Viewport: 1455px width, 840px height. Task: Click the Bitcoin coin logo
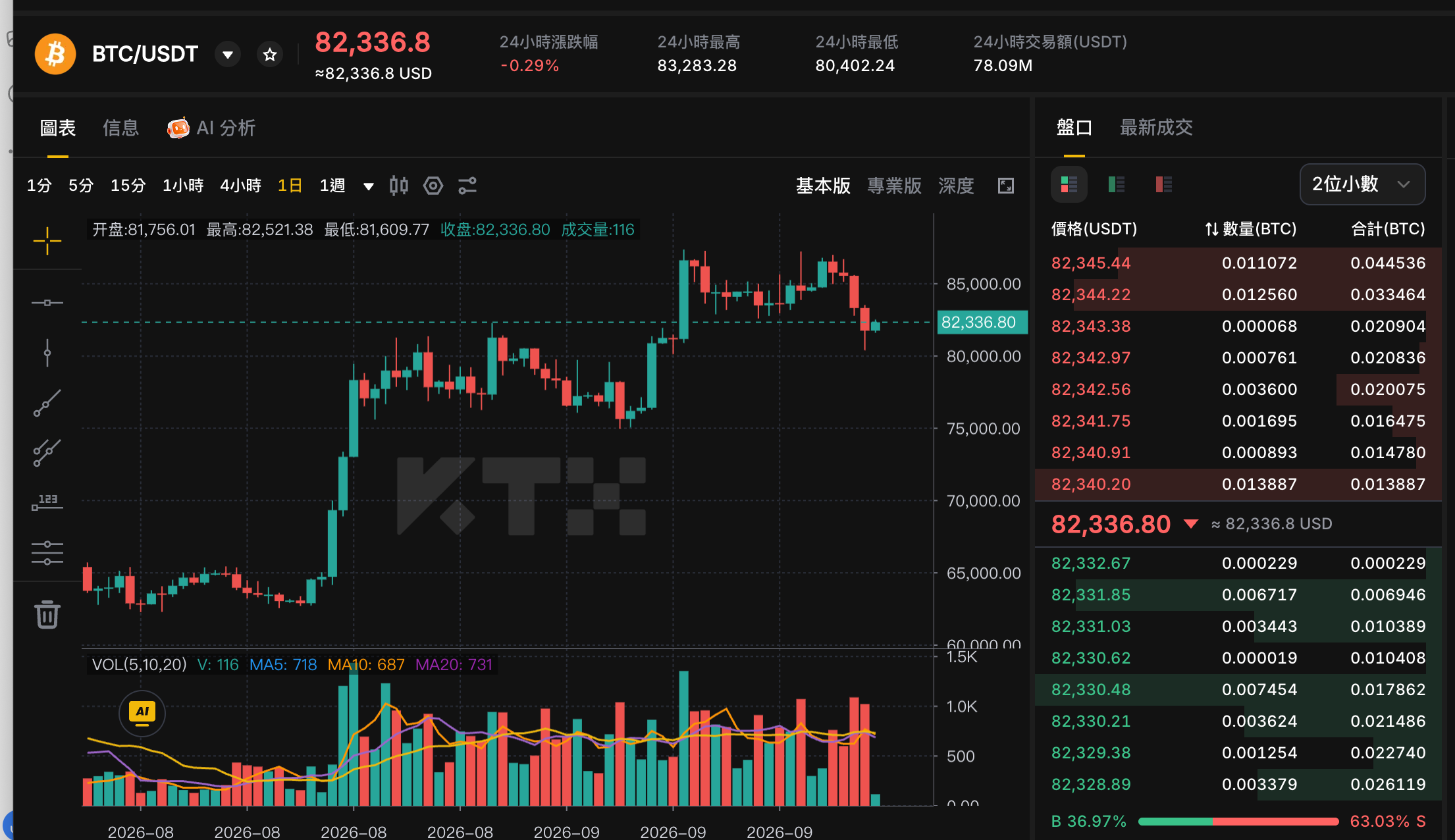pos(55,54)
